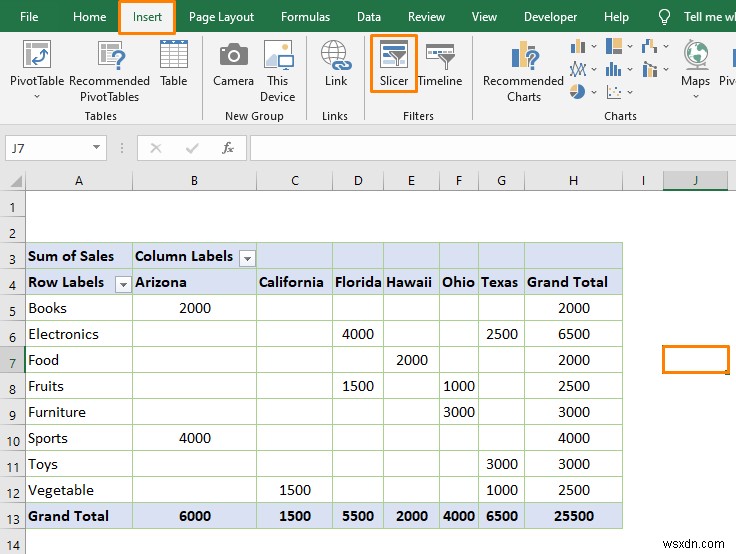736x554 pixels.
Task: Click the PivotTable icon
Action: coord(37,64)
